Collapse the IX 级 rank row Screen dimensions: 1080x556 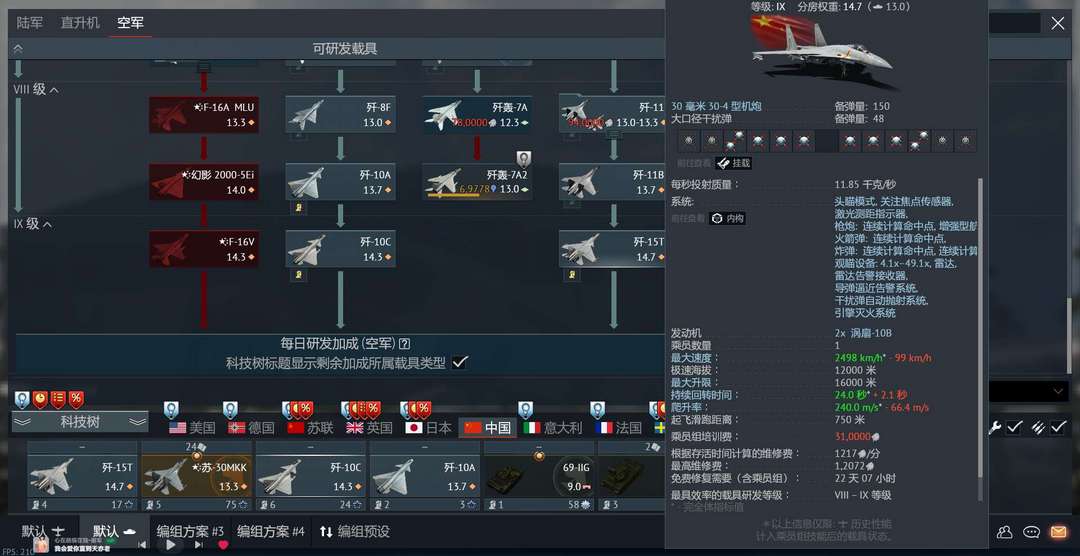click(34, 224)
